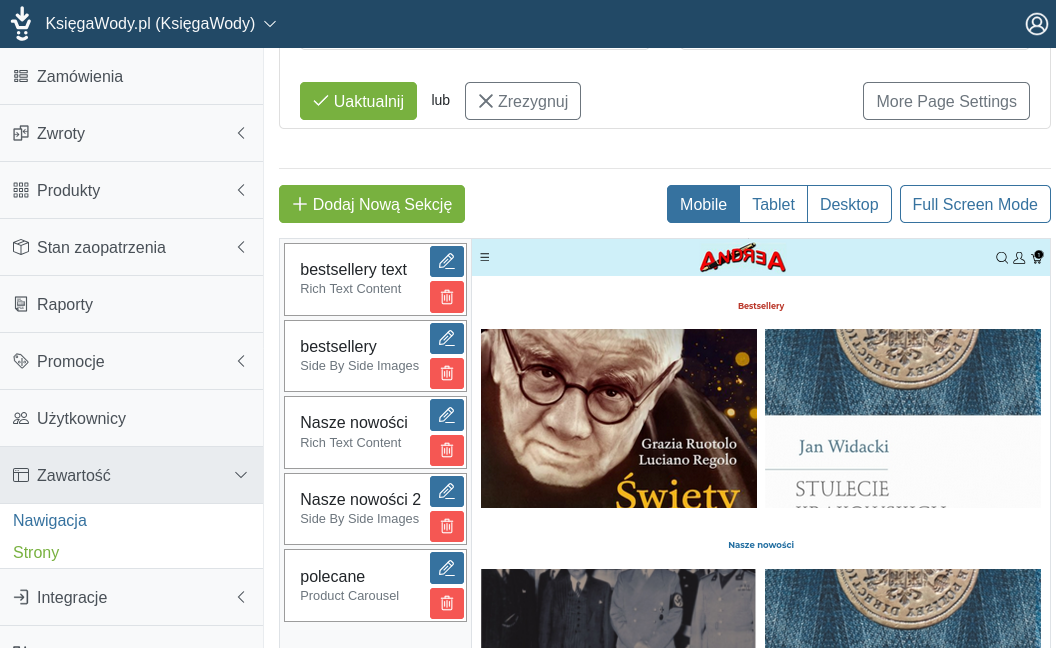Click the Integracje arrow icon

[x=21, y=597]
